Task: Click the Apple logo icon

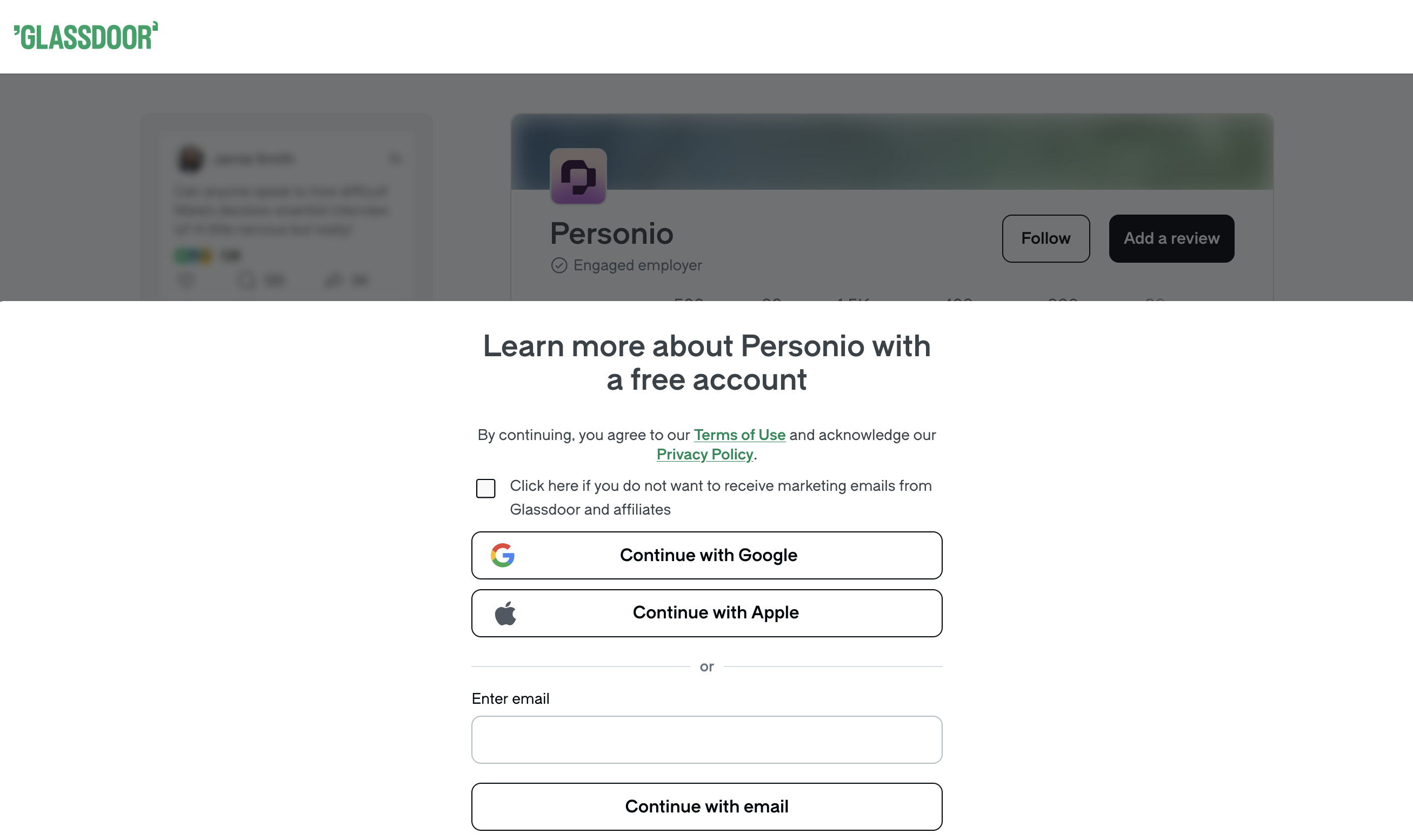Action: (x=505, y=613)
